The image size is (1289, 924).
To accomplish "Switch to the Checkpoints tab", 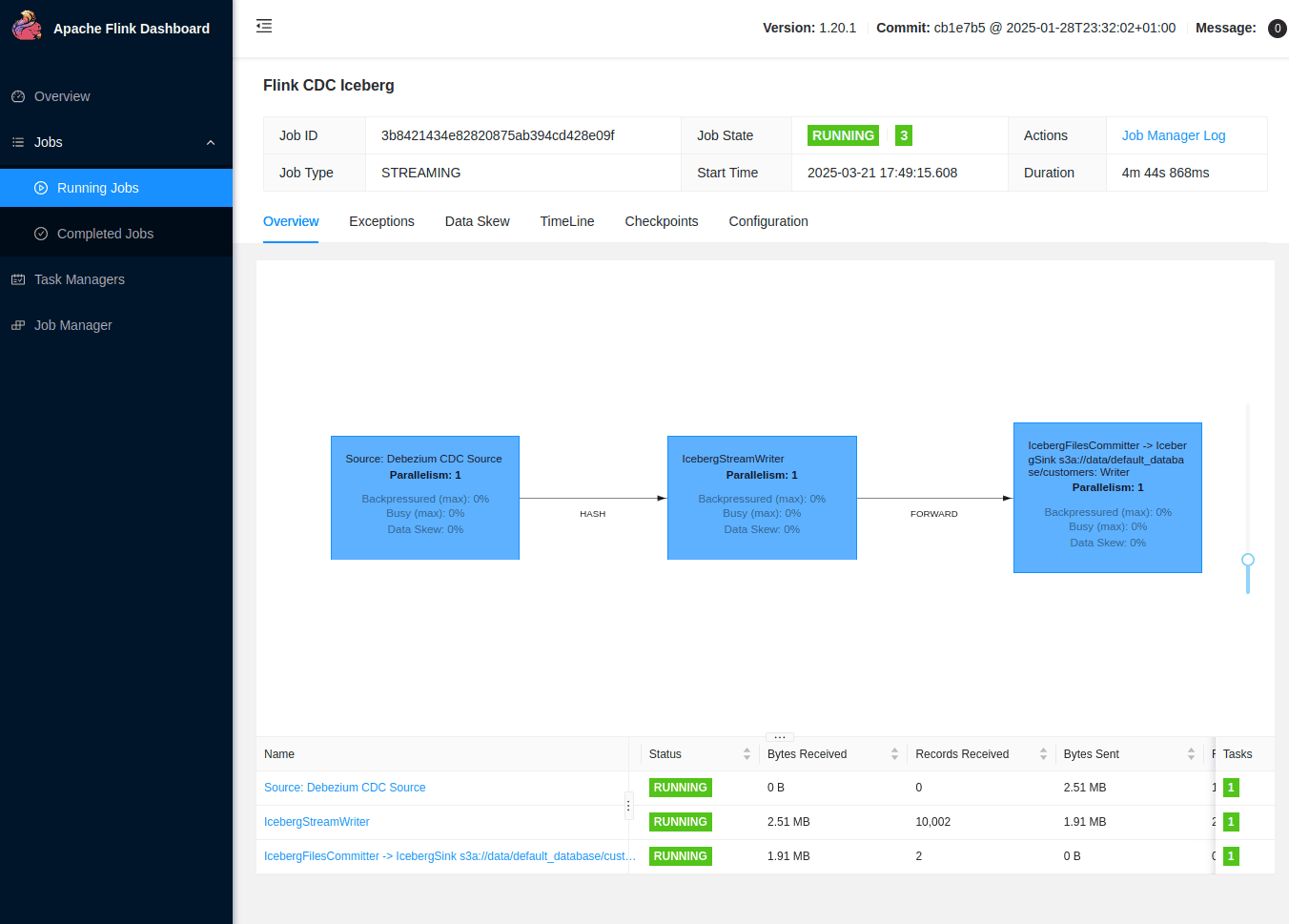I will tap(662, 221).
